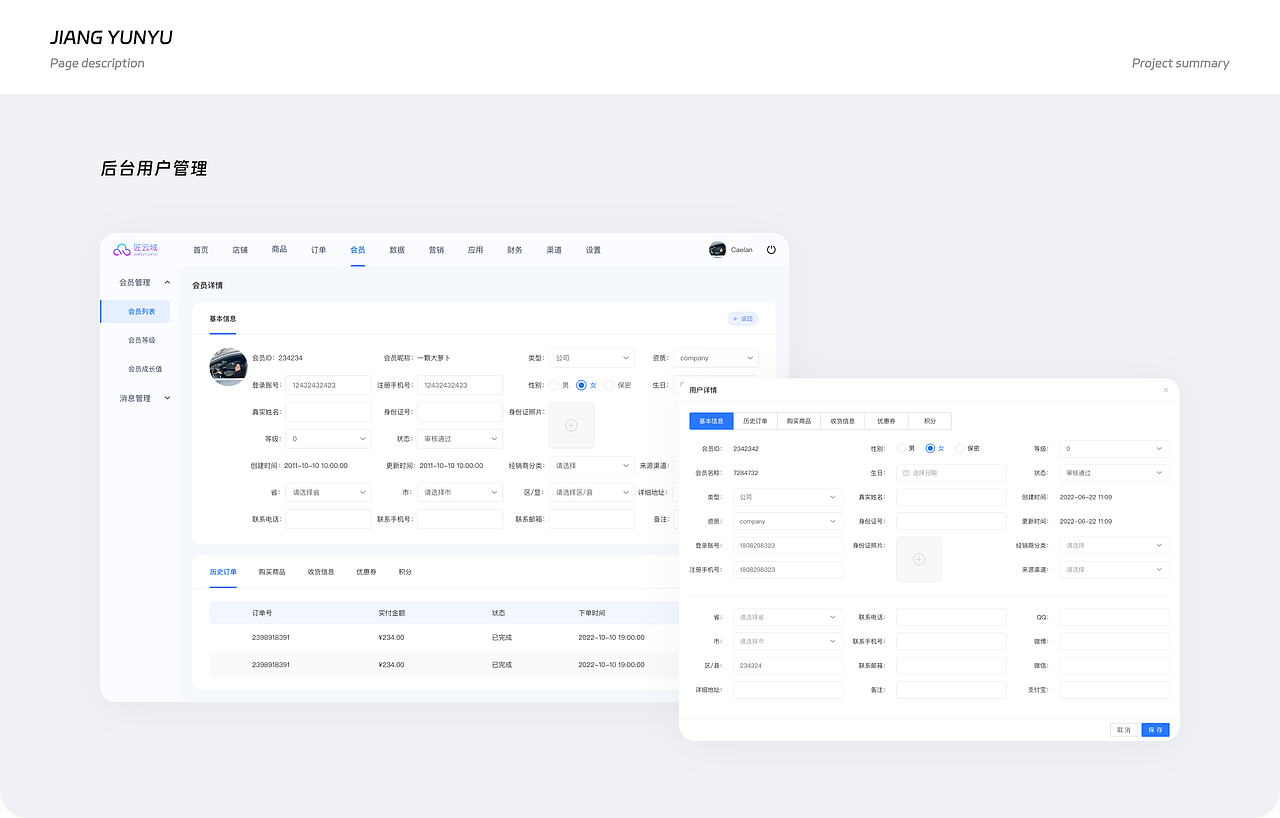Click 取消 in the 用户详情 dialog
This screenshot has width=1280, height=818.
point(1124,730)
